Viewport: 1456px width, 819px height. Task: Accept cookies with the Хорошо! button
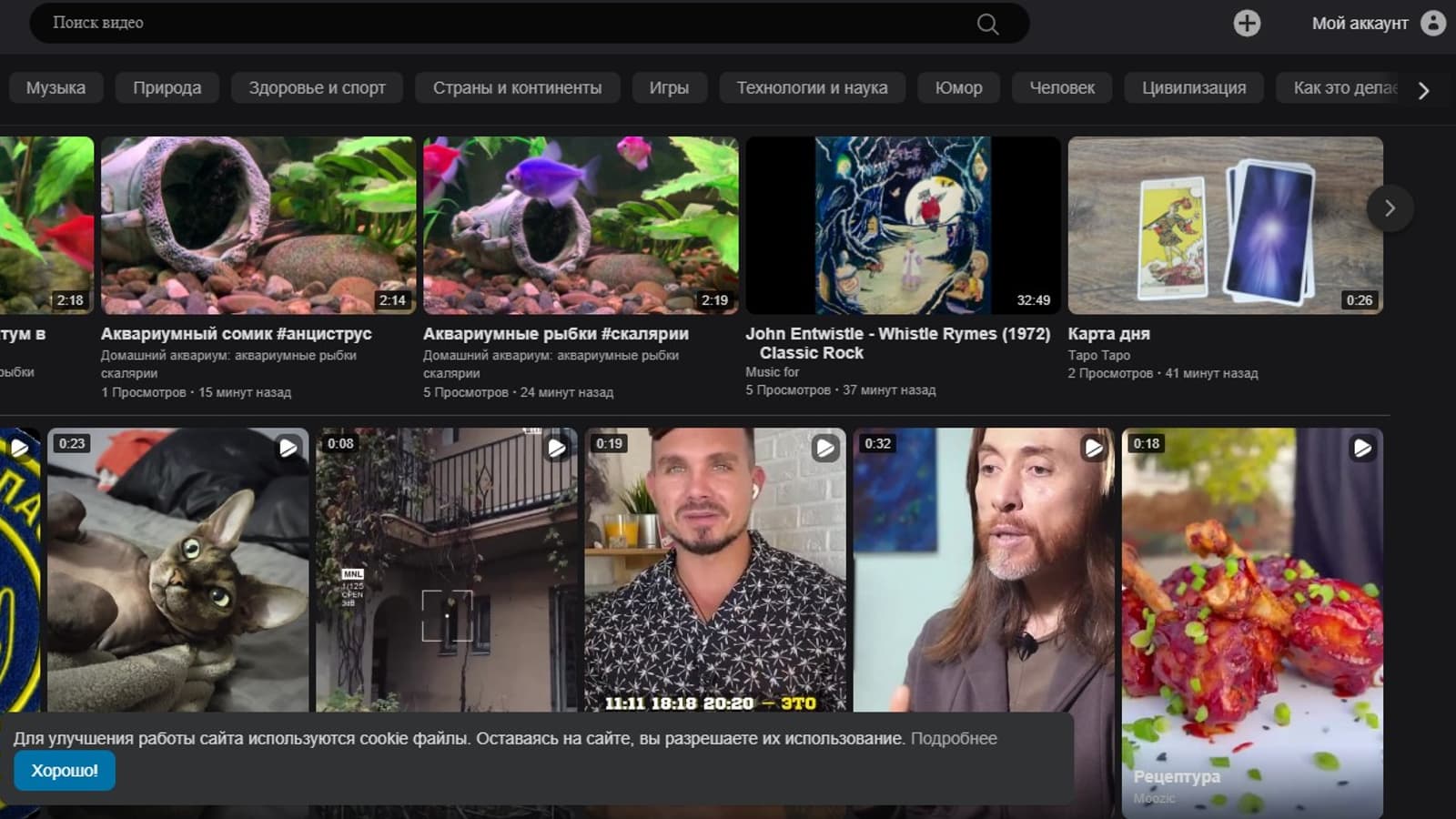click(x=65, y=771)
